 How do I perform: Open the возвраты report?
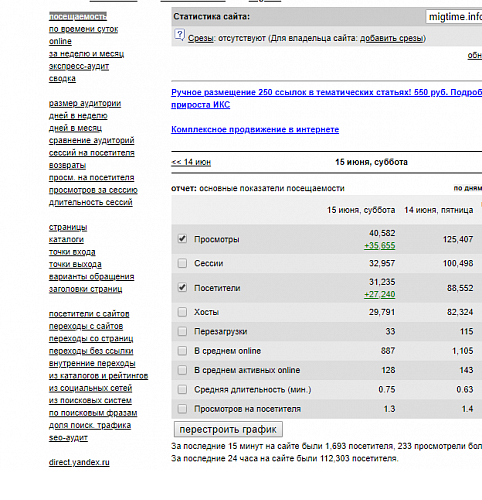[67, 165]
